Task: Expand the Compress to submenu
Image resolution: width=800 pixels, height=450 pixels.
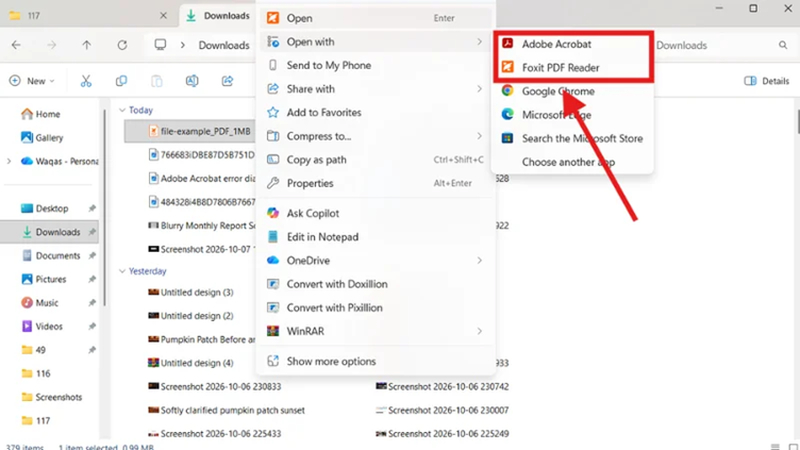Action: [376, 136]
